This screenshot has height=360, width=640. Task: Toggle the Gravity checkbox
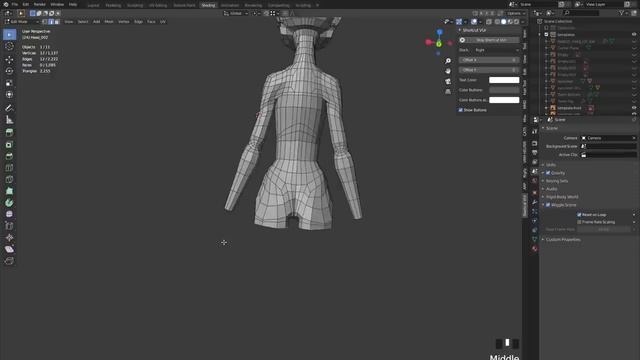click(548, 173)
